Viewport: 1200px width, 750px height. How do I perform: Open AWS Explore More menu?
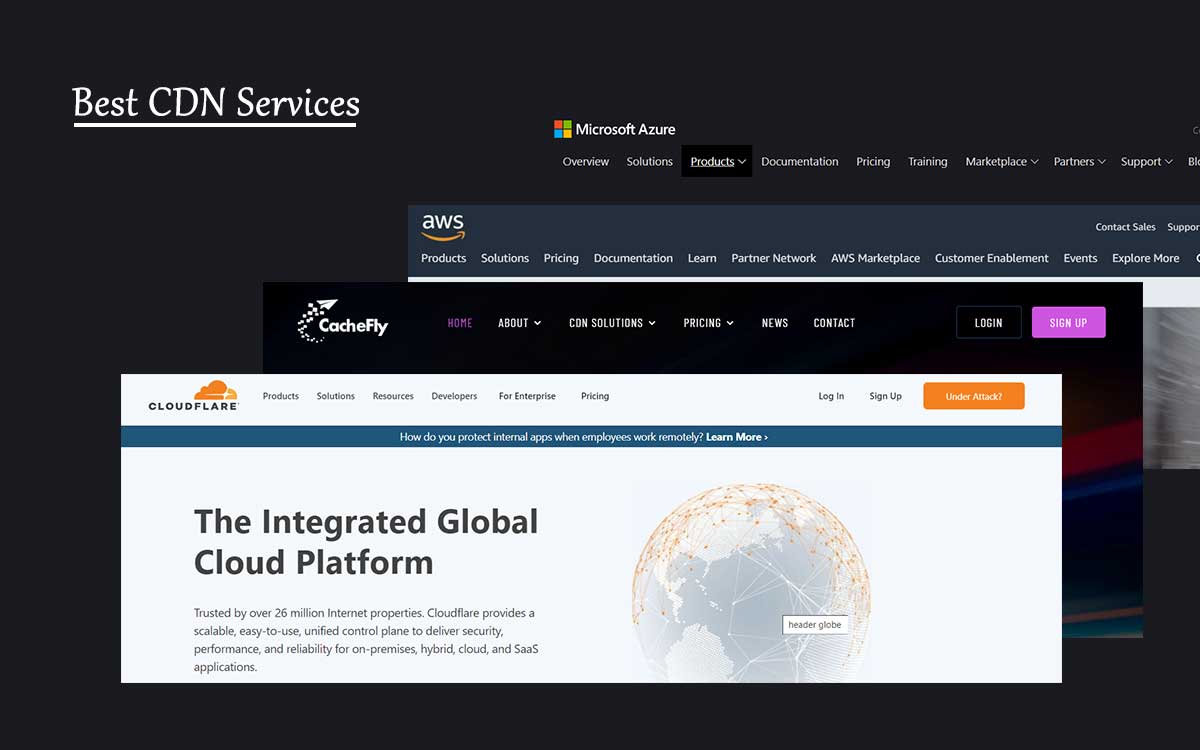(x=1145, y=258)
